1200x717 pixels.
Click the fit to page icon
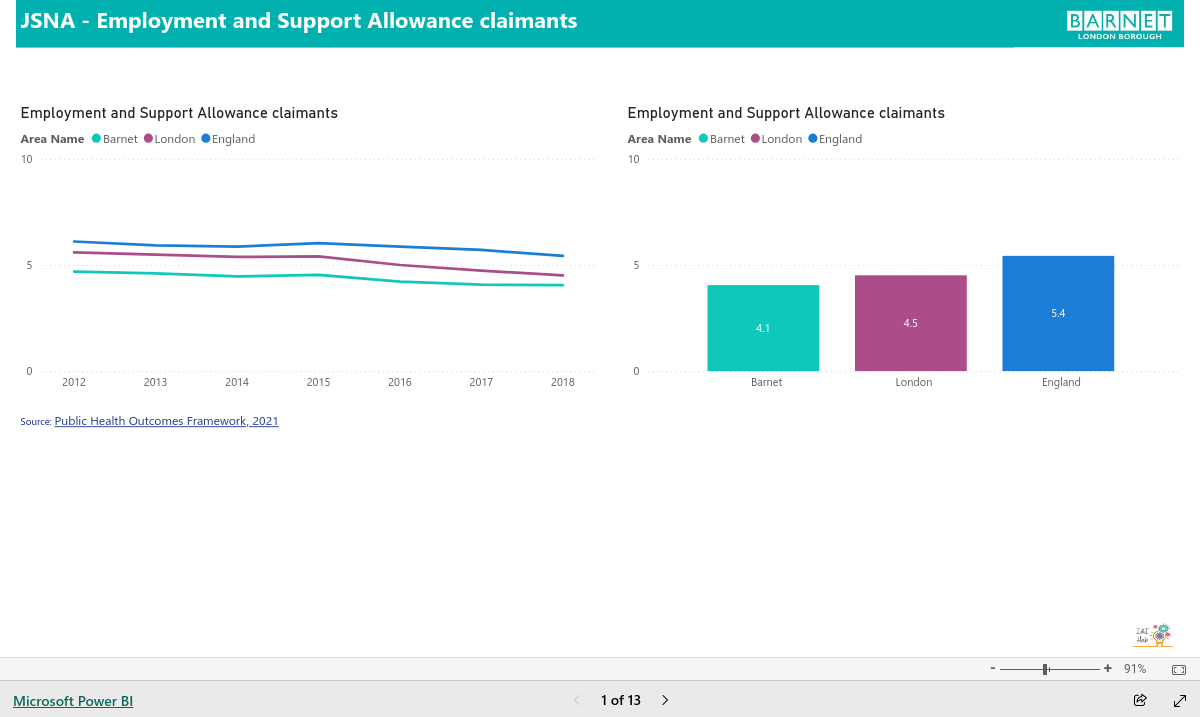pyautogui.click(x=1178, y=669)
